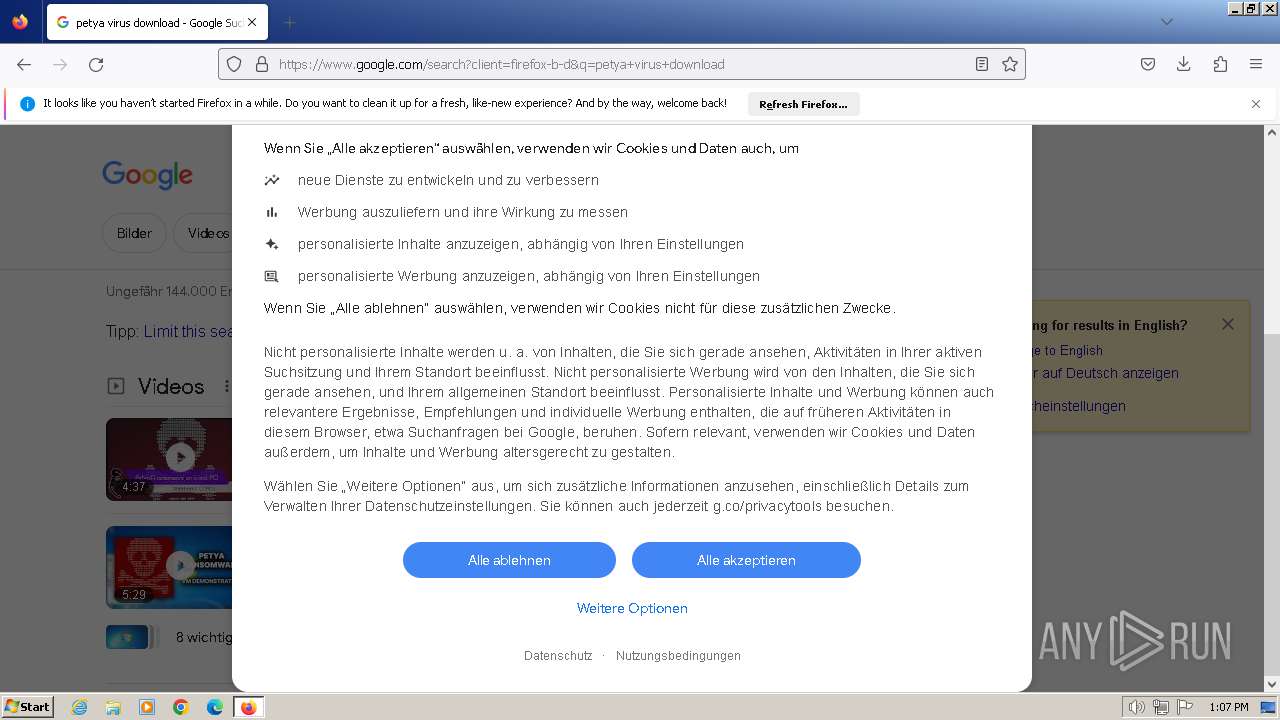Open the Downloads panel

pos(1184,64)
